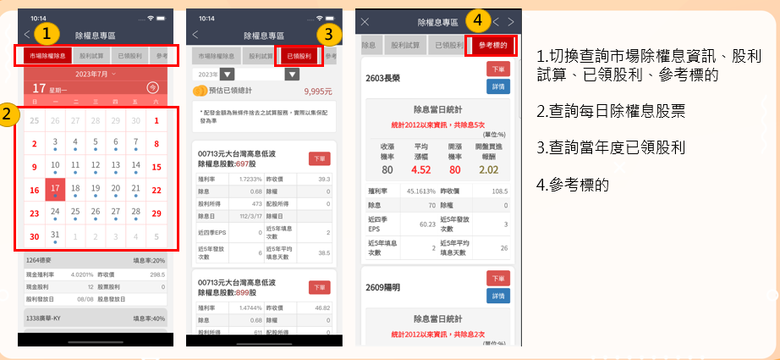Tap the 9,995元 estimated total
The width and height of the screenshot is (780, 360).
[318, 91]
